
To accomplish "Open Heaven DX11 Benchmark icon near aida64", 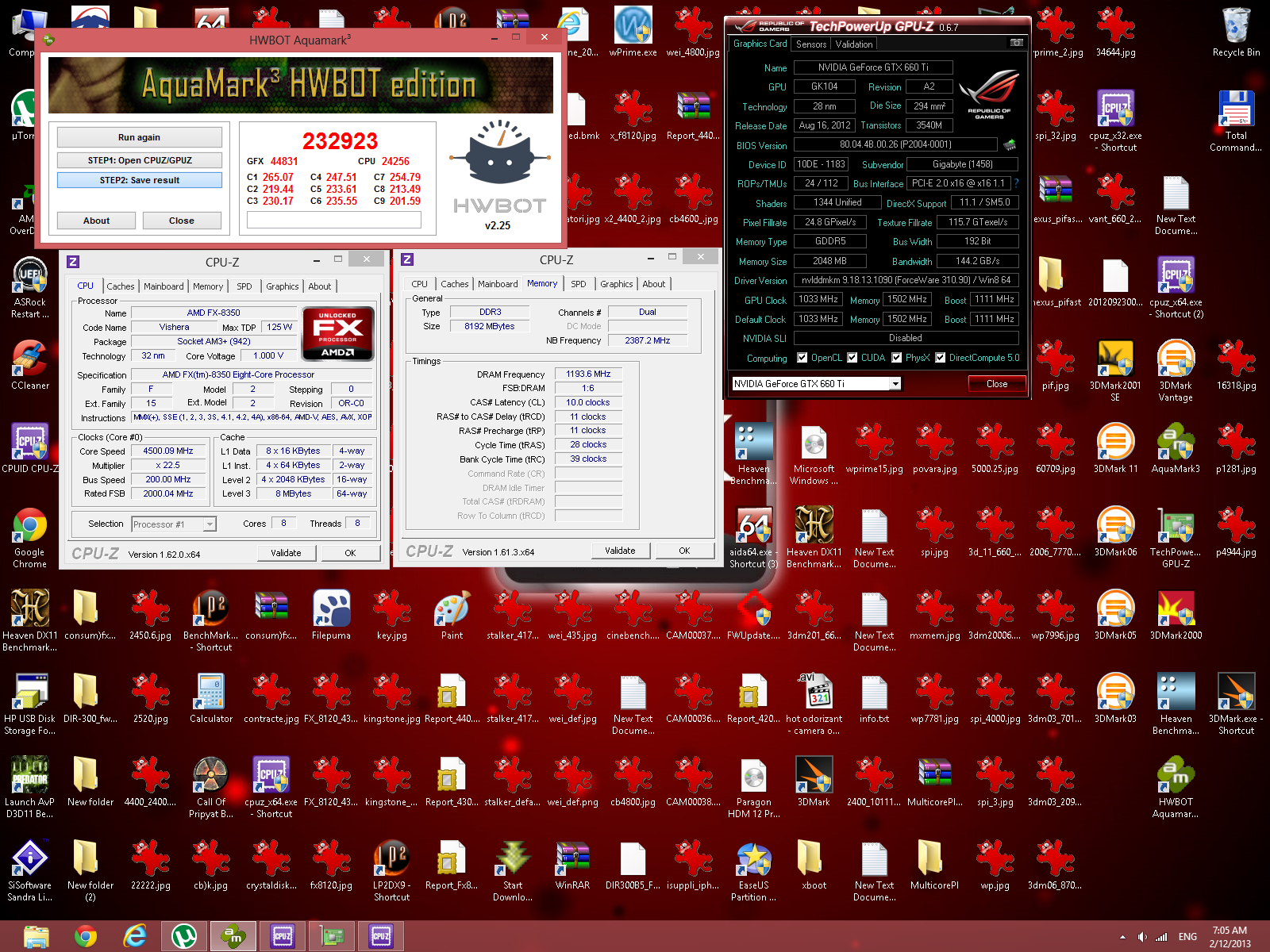I will click(x=814, y=537).
